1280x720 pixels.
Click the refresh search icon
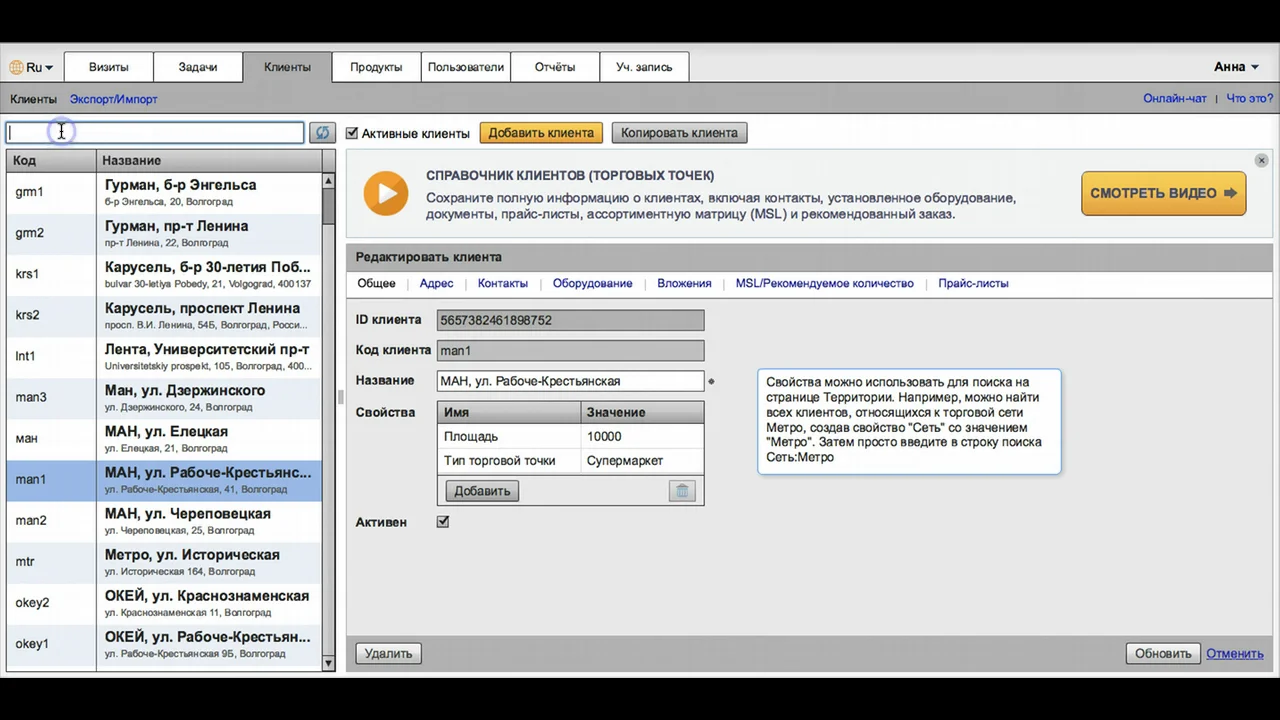(x=322, y=132)
